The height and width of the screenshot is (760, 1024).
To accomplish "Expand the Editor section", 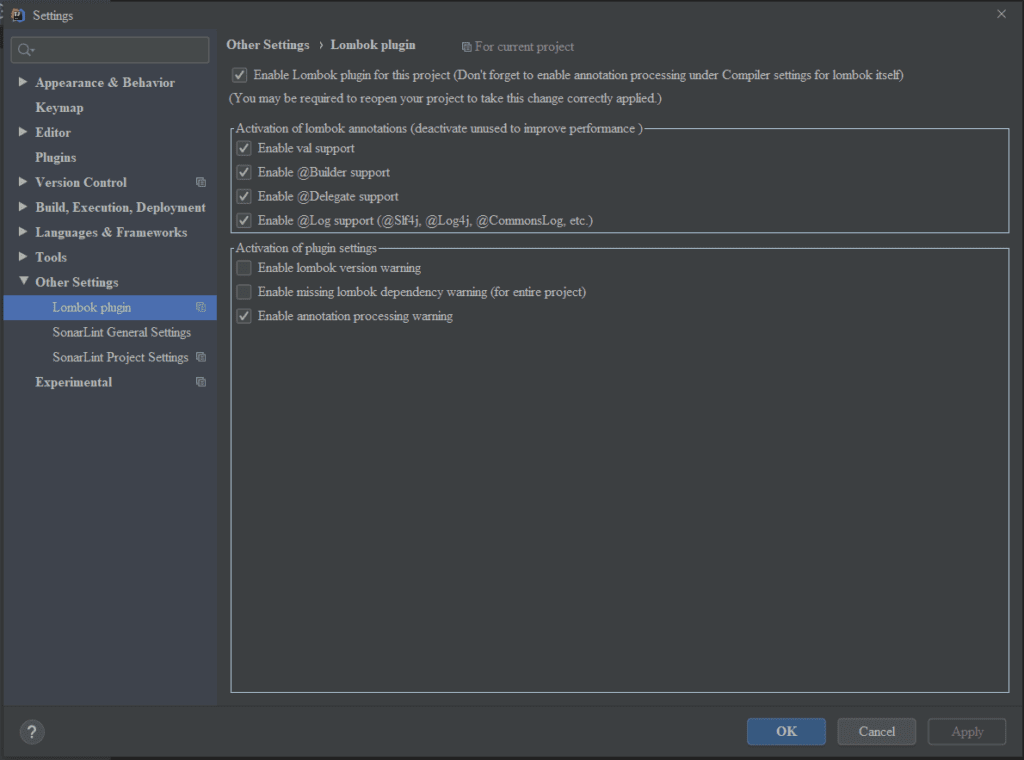I will pyautogui.click(x=22, y=132).
